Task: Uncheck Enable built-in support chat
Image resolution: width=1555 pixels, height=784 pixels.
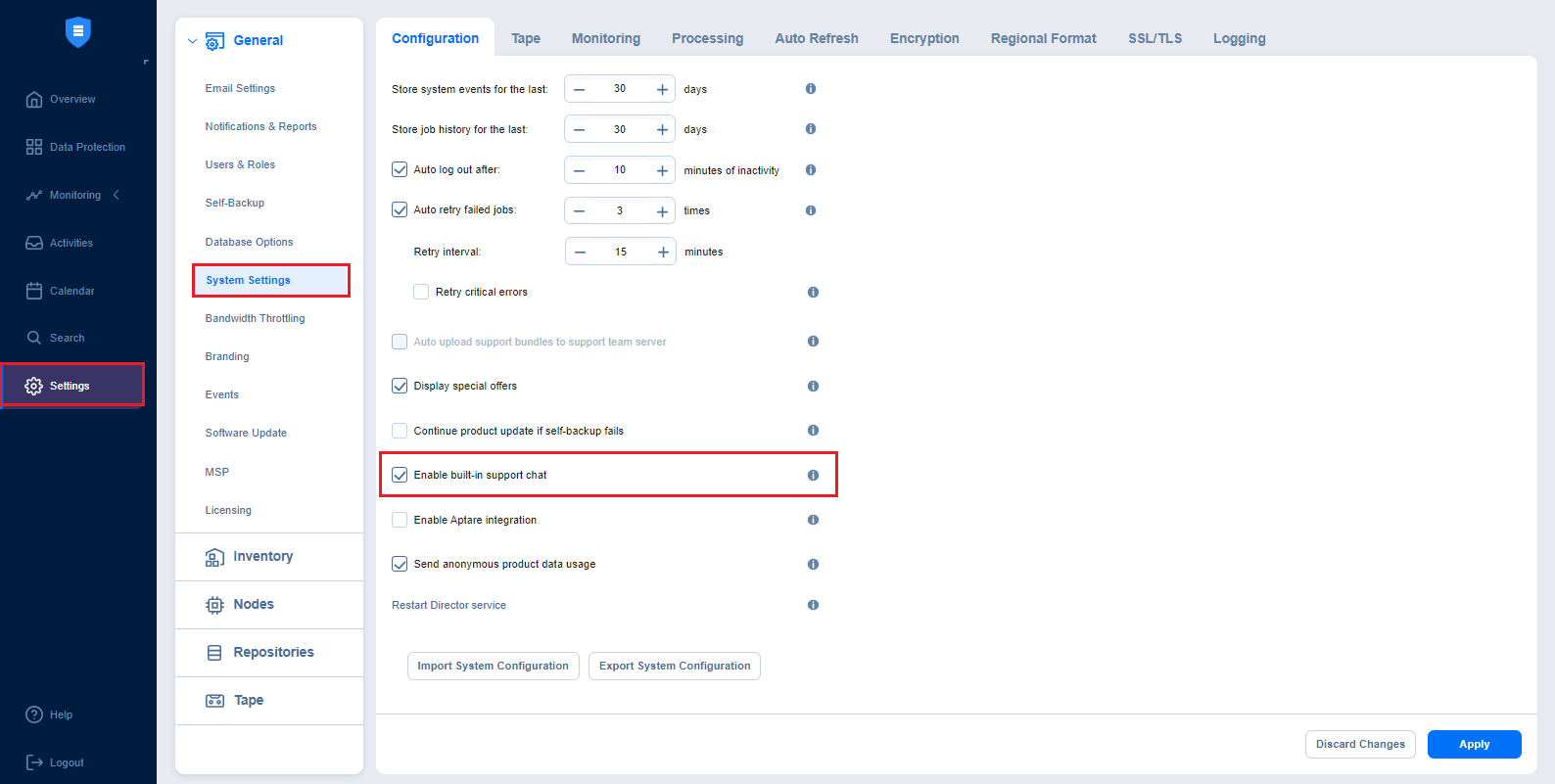Action: tap(400, 475)
